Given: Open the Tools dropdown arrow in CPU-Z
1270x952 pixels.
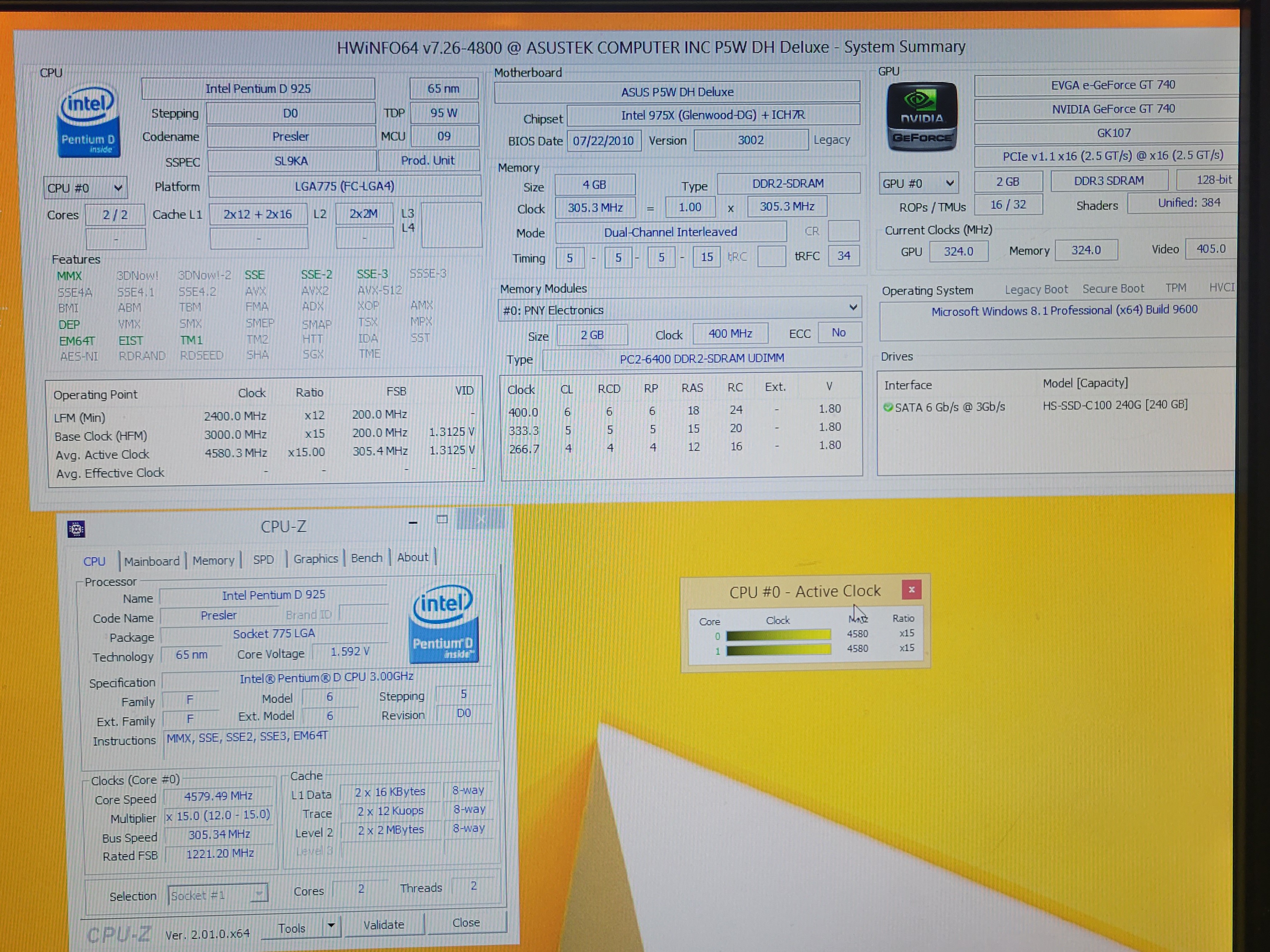Looking at the screenshot, I should (331, 925).
